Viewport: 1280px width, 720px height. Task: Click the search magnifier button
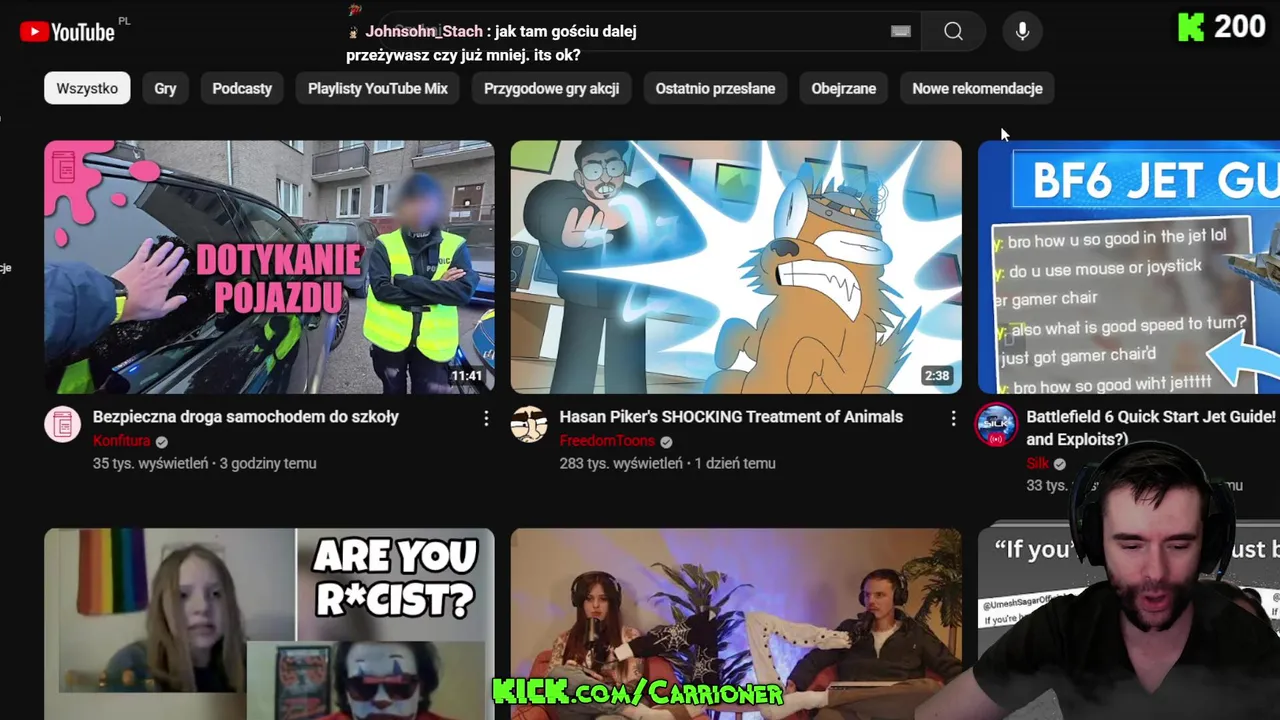pyautogui.click(x=953, y=31)
